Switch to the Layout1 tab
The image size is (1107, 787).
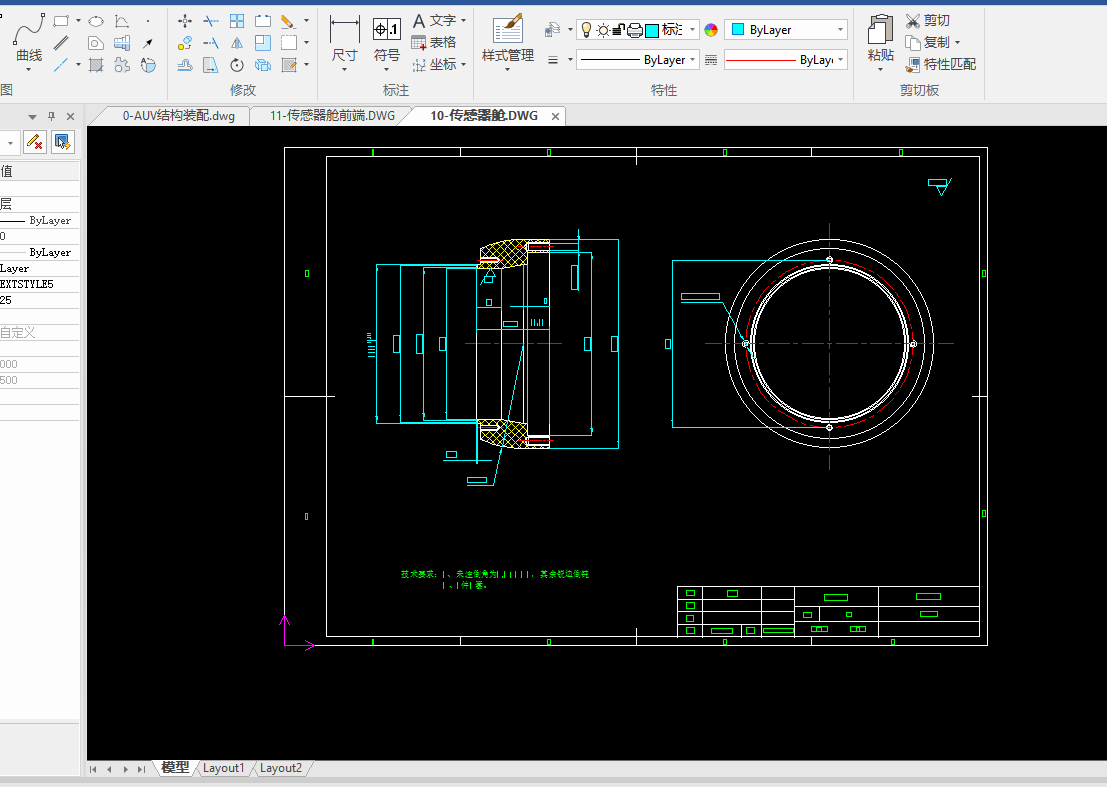pos(223,768)
